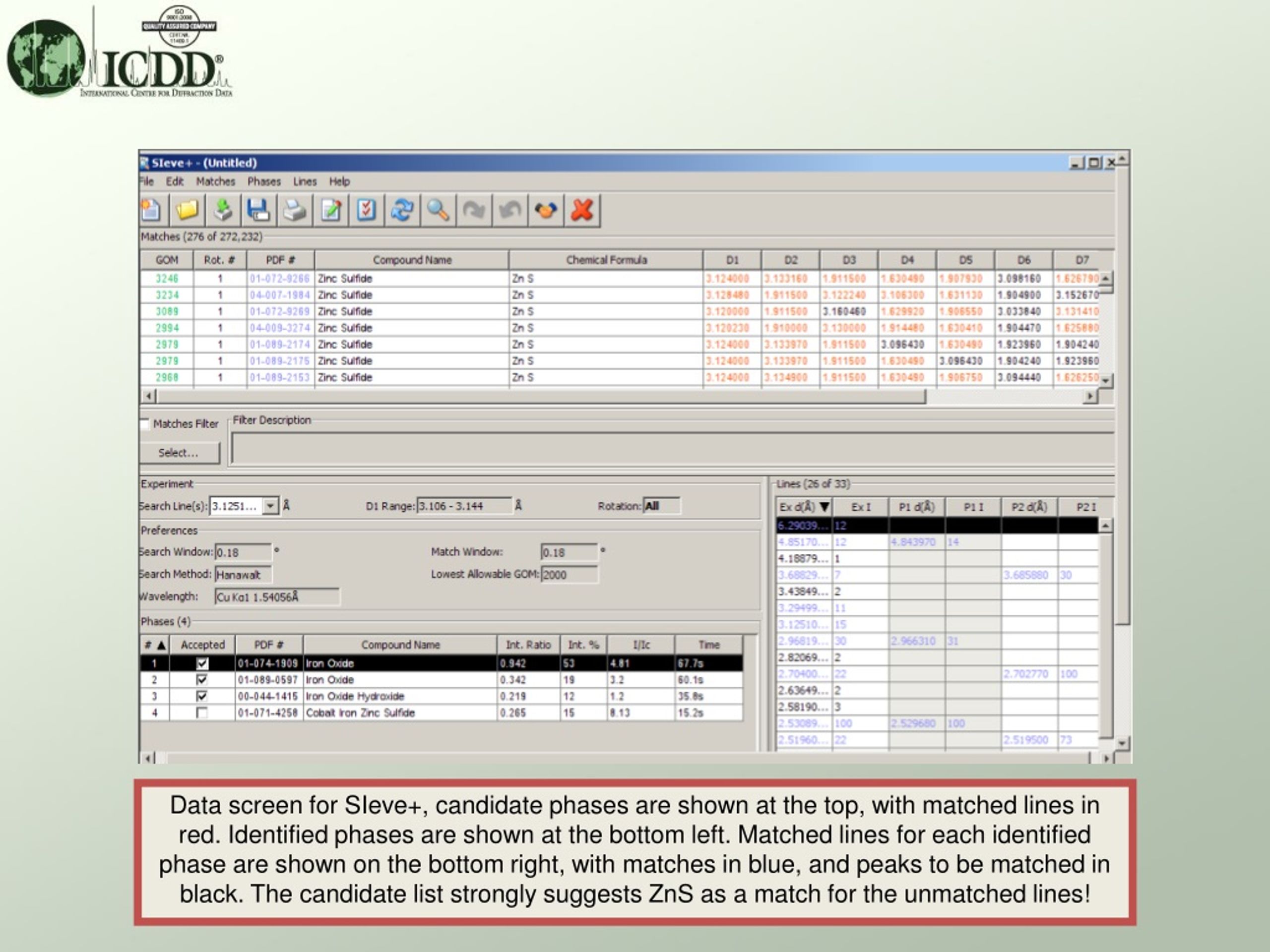Open the Search Line(s) dropdown arrow

click(270, 506)
